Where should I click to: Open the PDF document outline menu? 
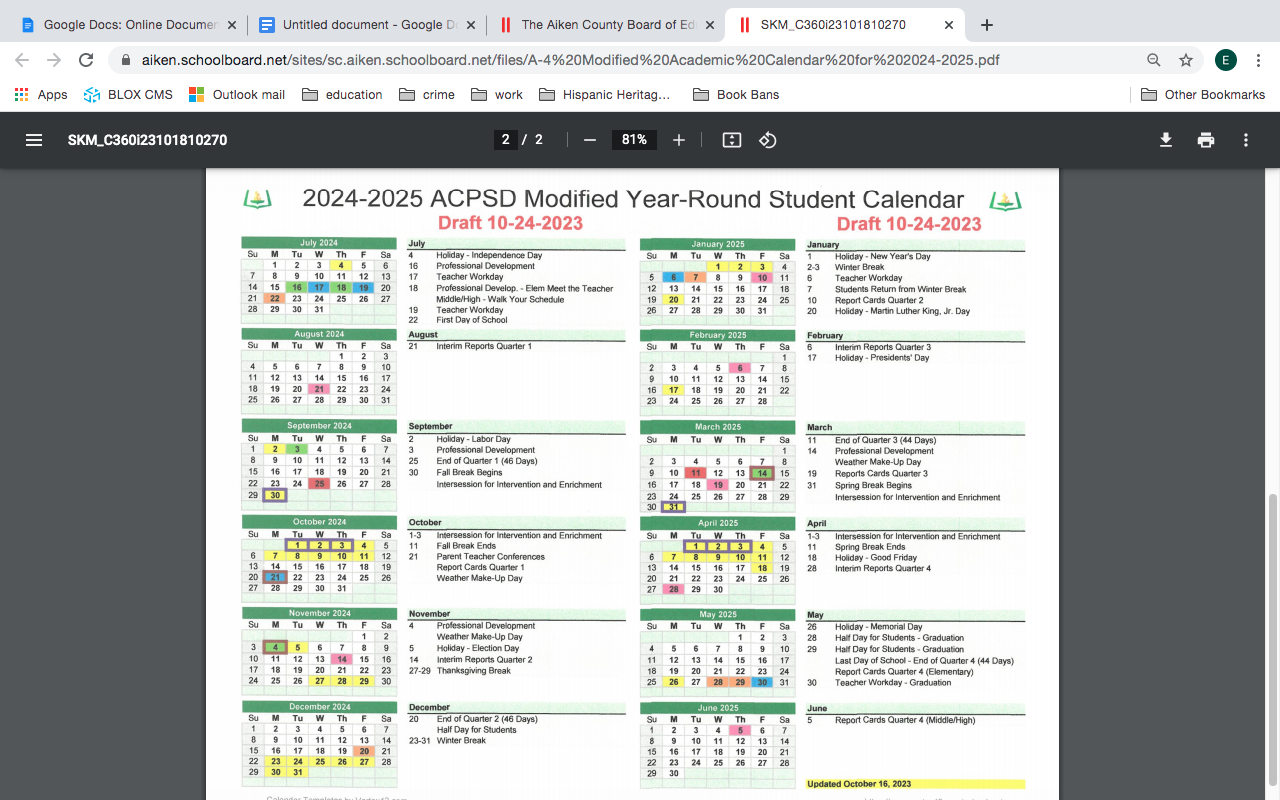[x=34, y=140]
